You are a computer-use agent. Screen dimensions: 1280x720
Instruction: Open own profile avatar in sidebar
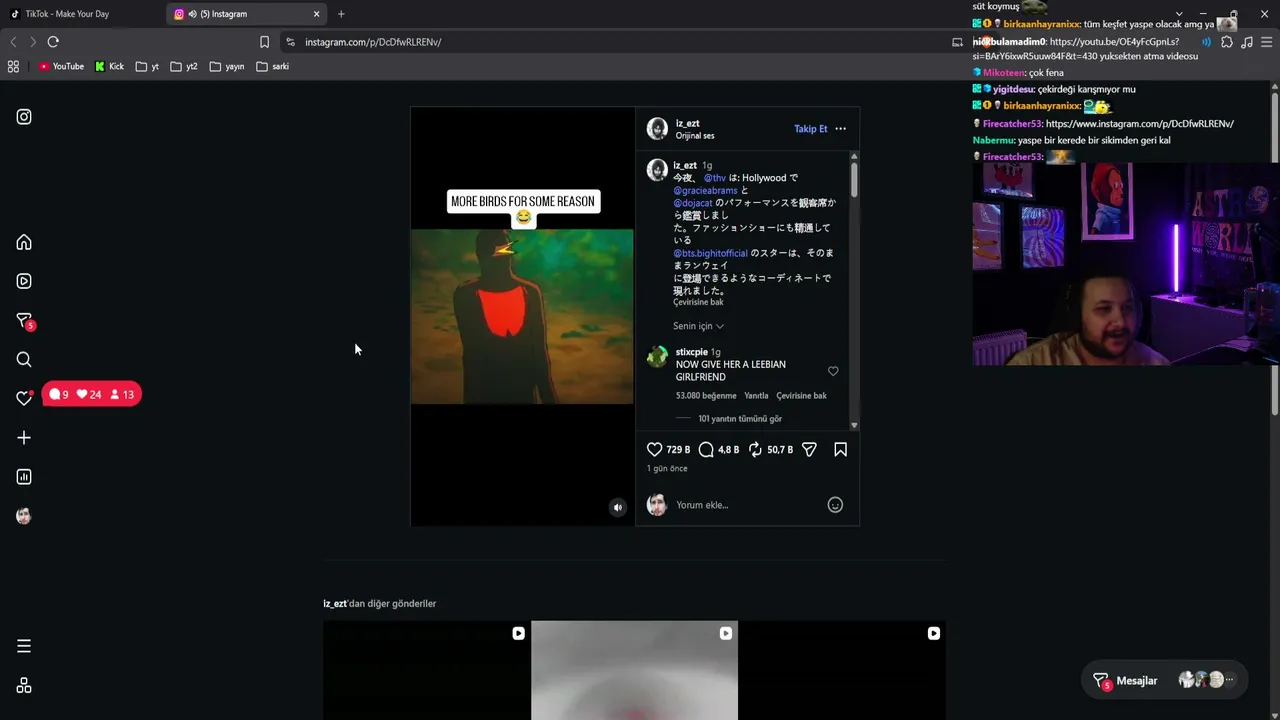(x=24, y=516)
